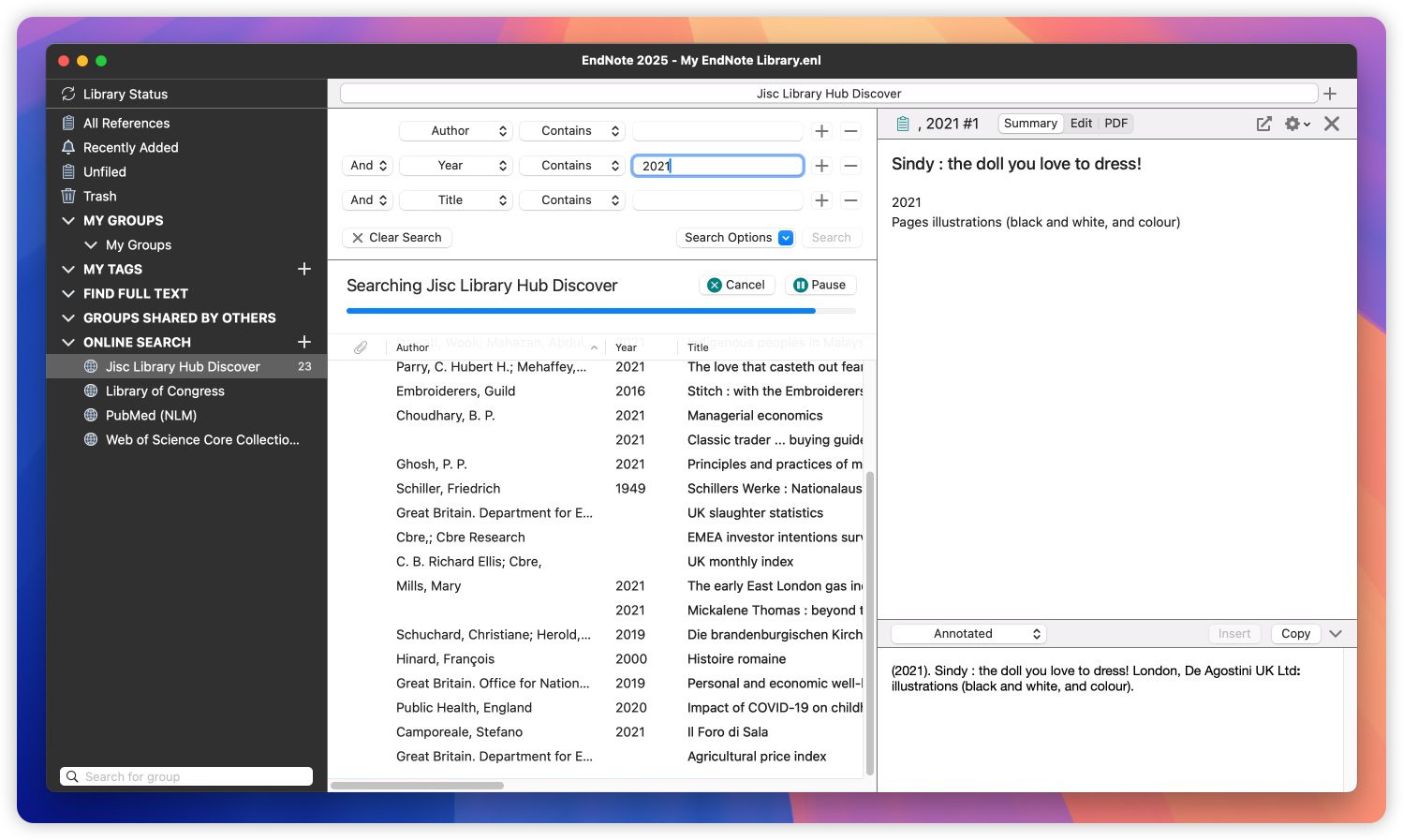Switch to the PDF tab

[x=1115, y=124]
